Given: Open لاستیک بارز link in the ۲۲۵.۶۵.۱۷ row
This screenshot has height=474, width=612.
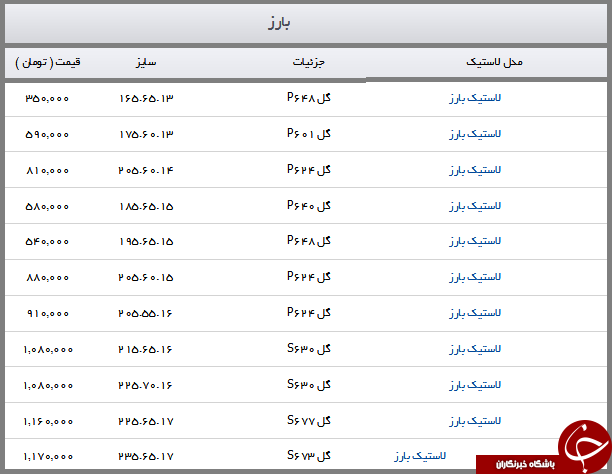Looking at the screenshot, I should [x=475, y=421].
